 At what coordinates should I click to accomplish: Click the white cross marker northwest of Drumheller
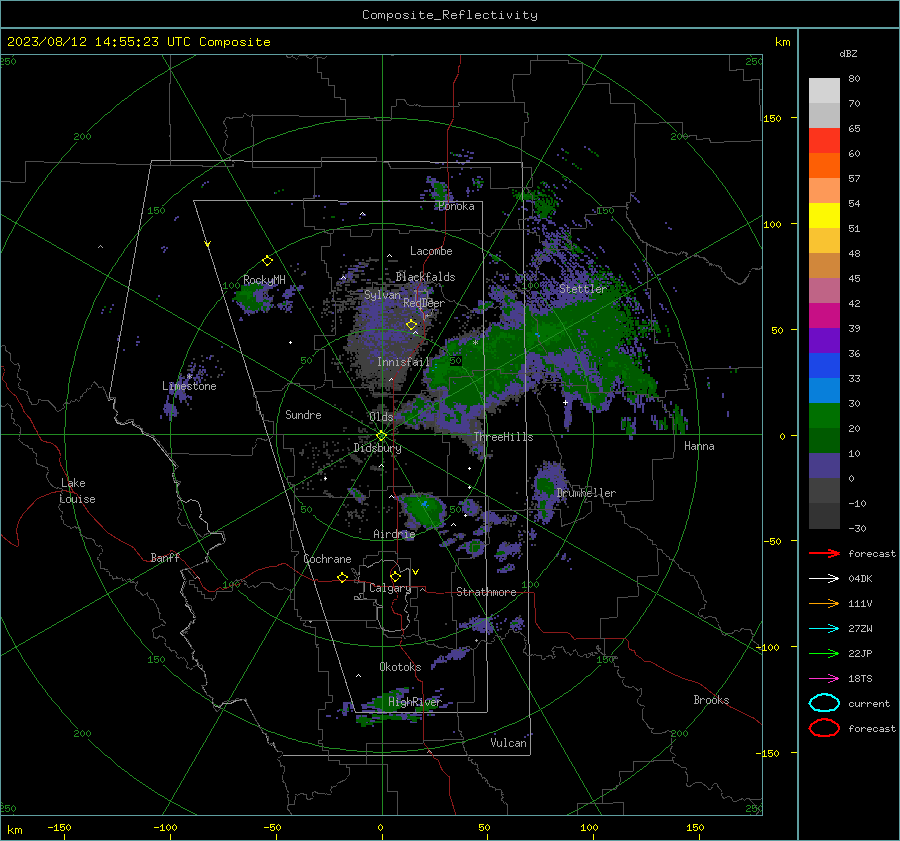565,402
